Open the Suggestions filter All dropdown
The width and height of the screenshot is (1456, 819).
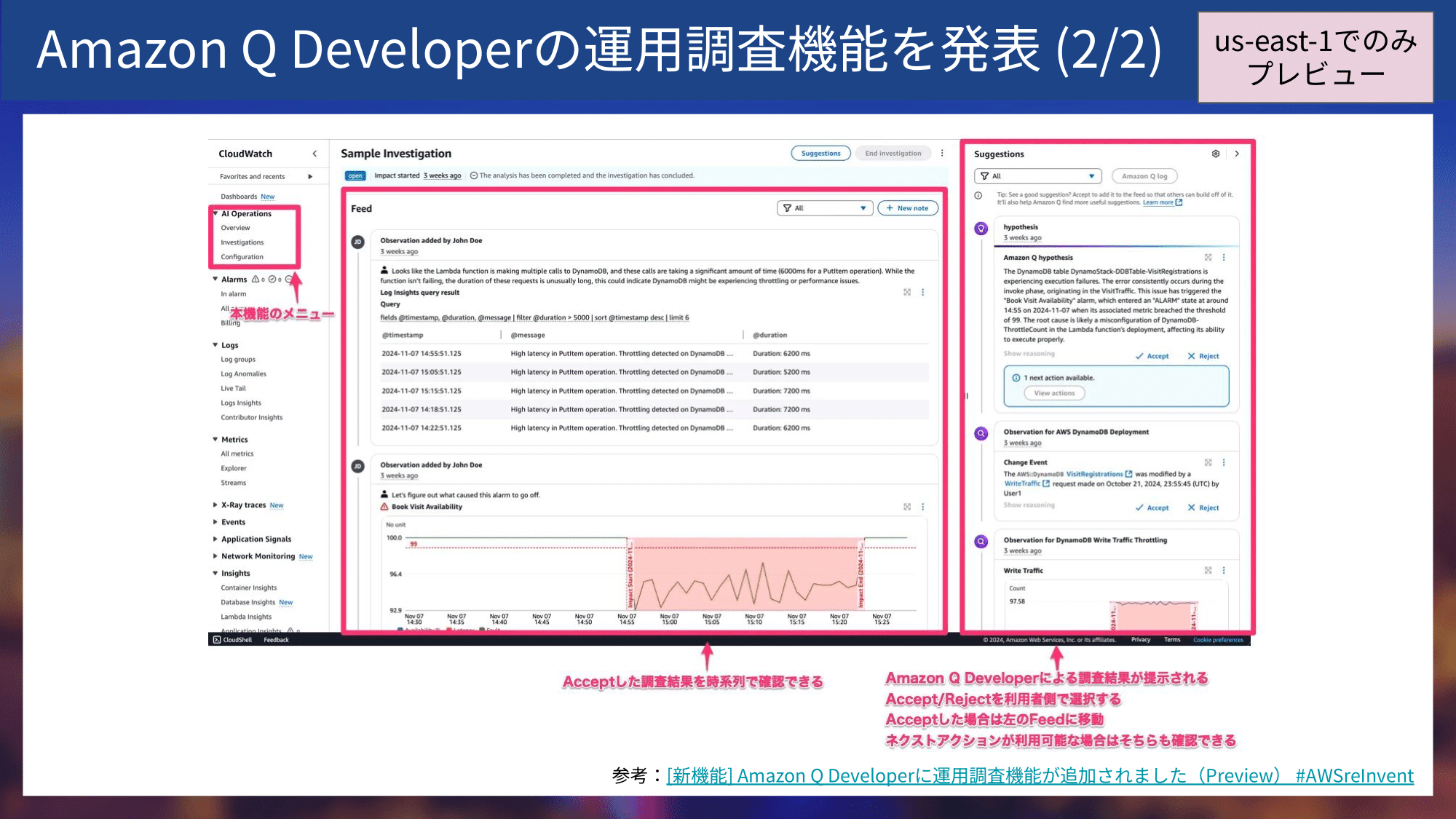1037,176
